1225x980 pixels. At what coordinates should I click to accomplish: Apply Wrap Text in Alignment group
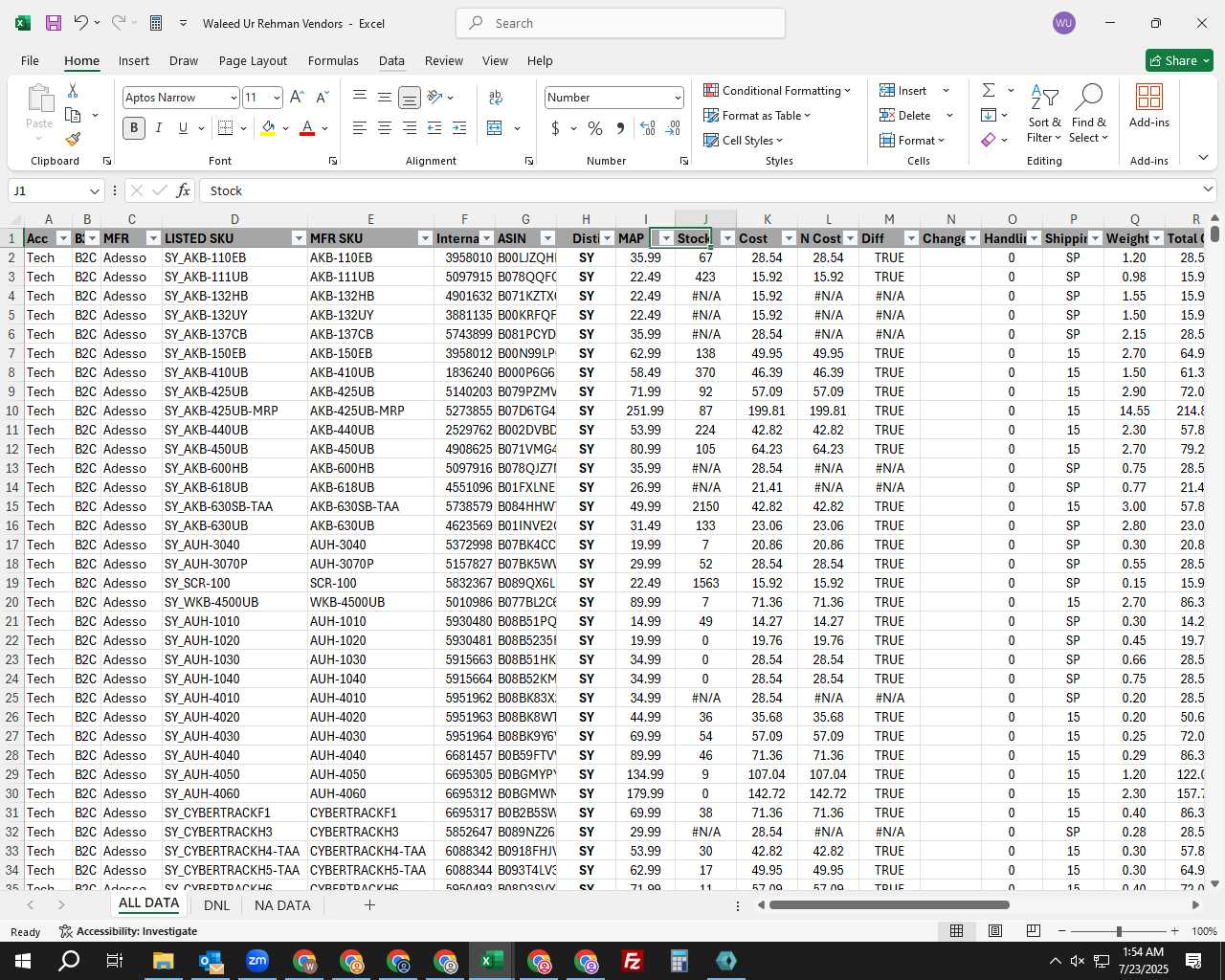point(495,98)
